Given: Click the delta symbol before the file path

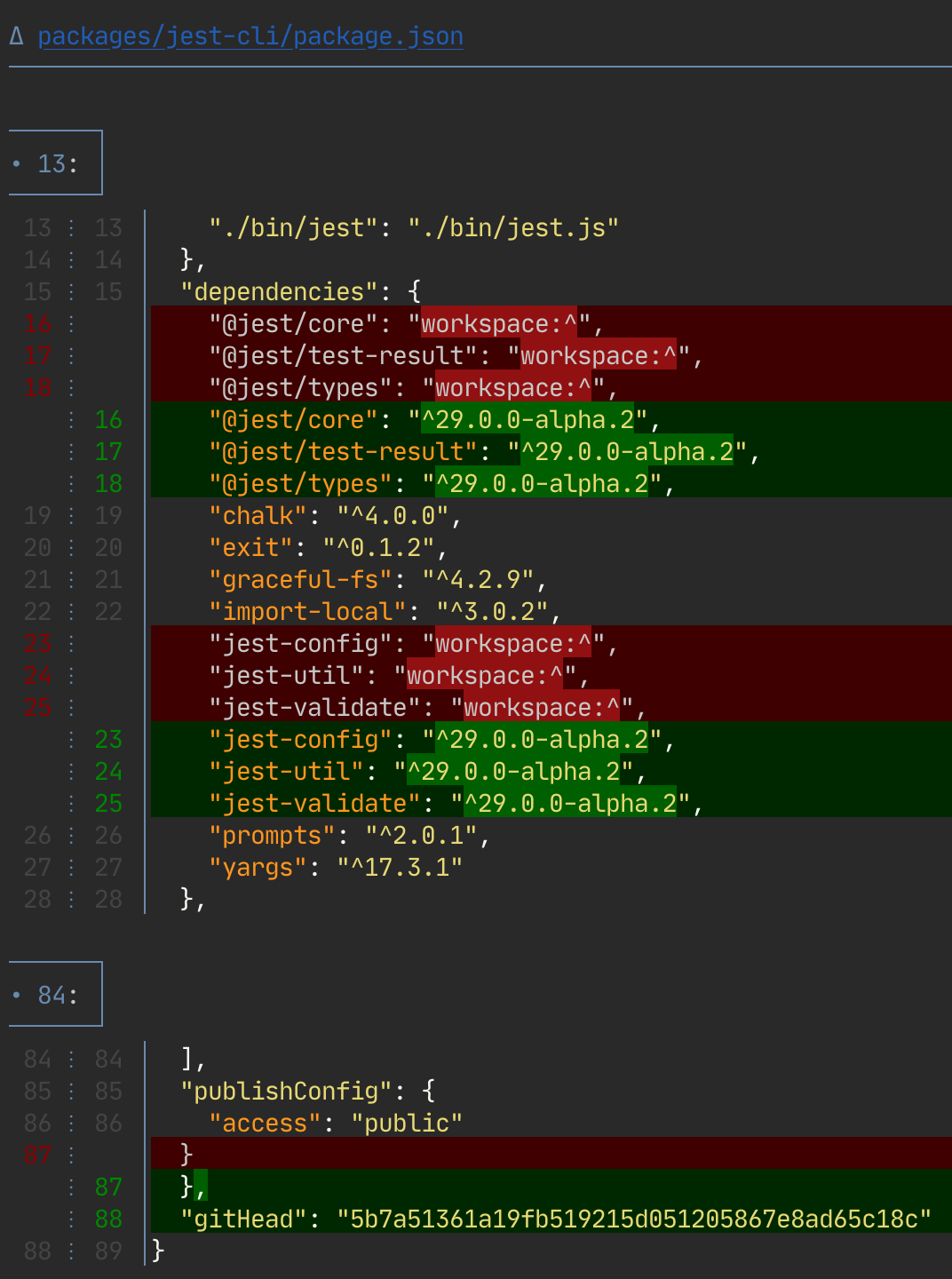Looking at the screenshot, I should point(16,36).
